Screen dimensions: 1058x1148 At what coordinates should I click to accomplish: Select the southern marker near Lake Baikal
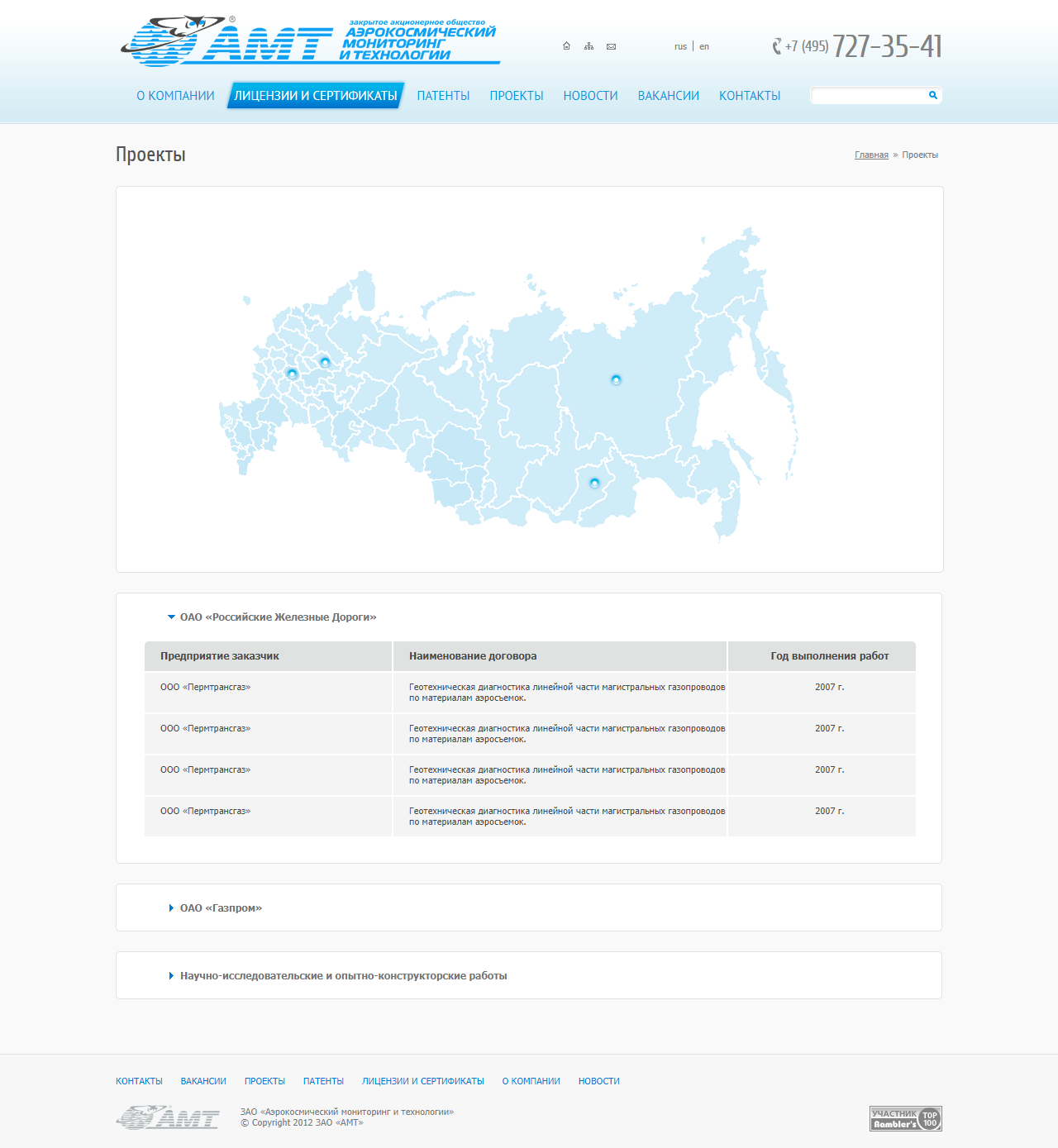594,483
